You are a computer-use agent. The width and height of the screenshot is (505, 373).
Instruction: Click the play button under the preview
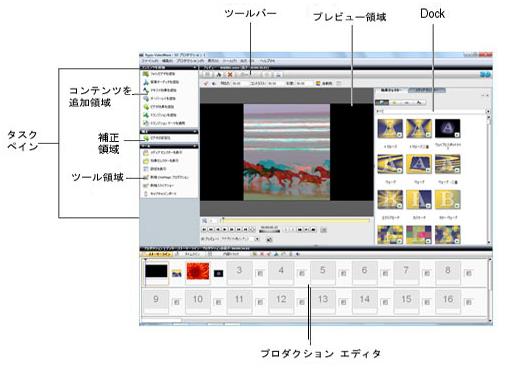225,229
